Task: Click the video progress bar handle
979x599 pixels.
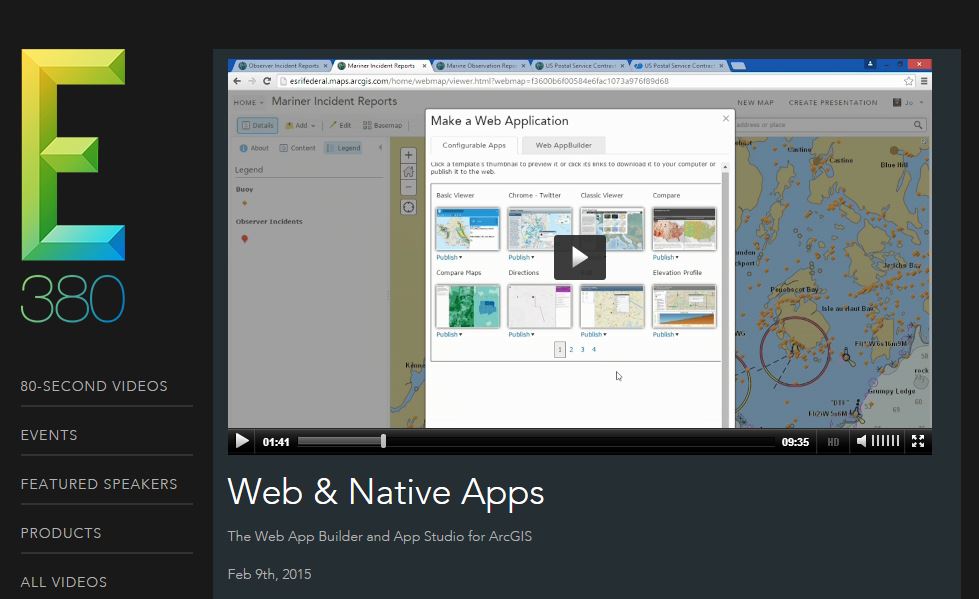Action: [x=383, y=441]
